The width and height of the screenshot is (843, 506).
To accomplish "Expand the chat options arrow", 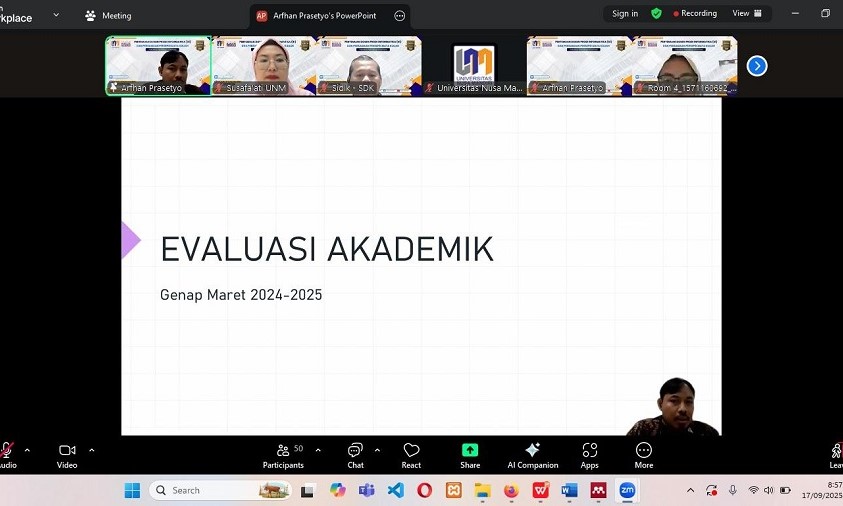I will pos(376,450).
